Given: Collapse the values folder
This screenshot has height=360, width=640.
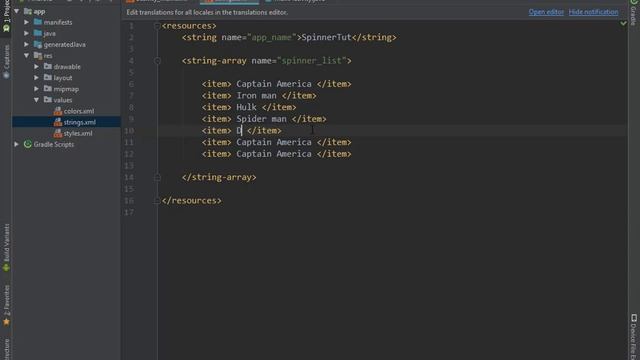Looking at the screenshot, I should (x=37, y=100).
